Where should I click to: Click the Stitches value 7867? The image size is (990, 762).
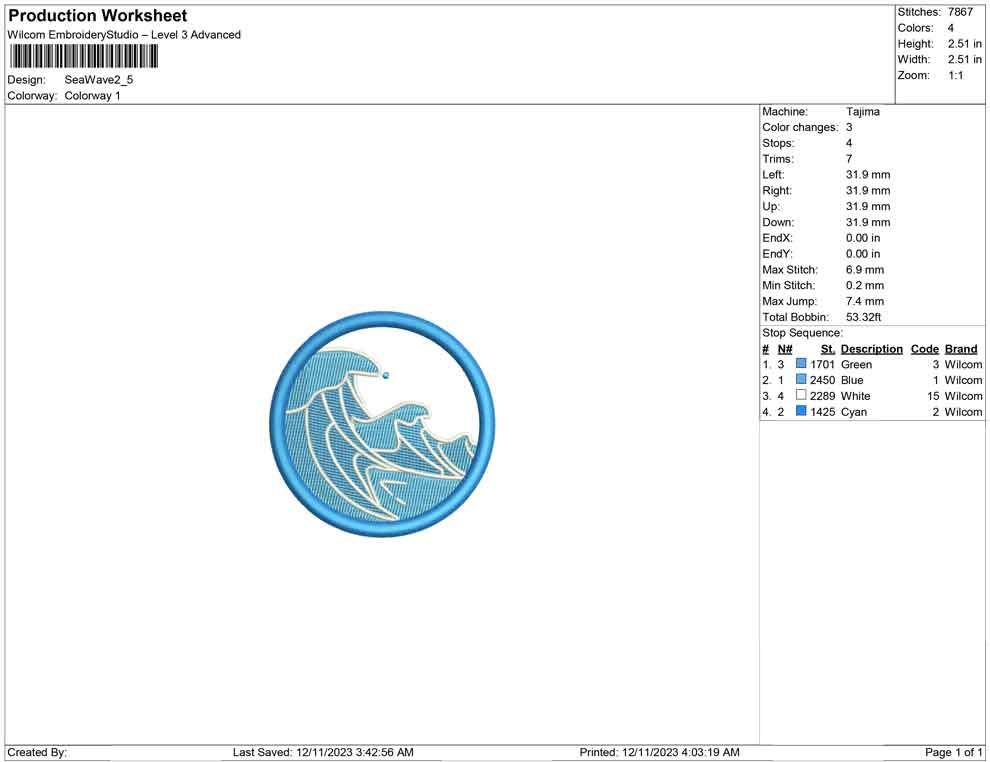[x=960, y=12]
